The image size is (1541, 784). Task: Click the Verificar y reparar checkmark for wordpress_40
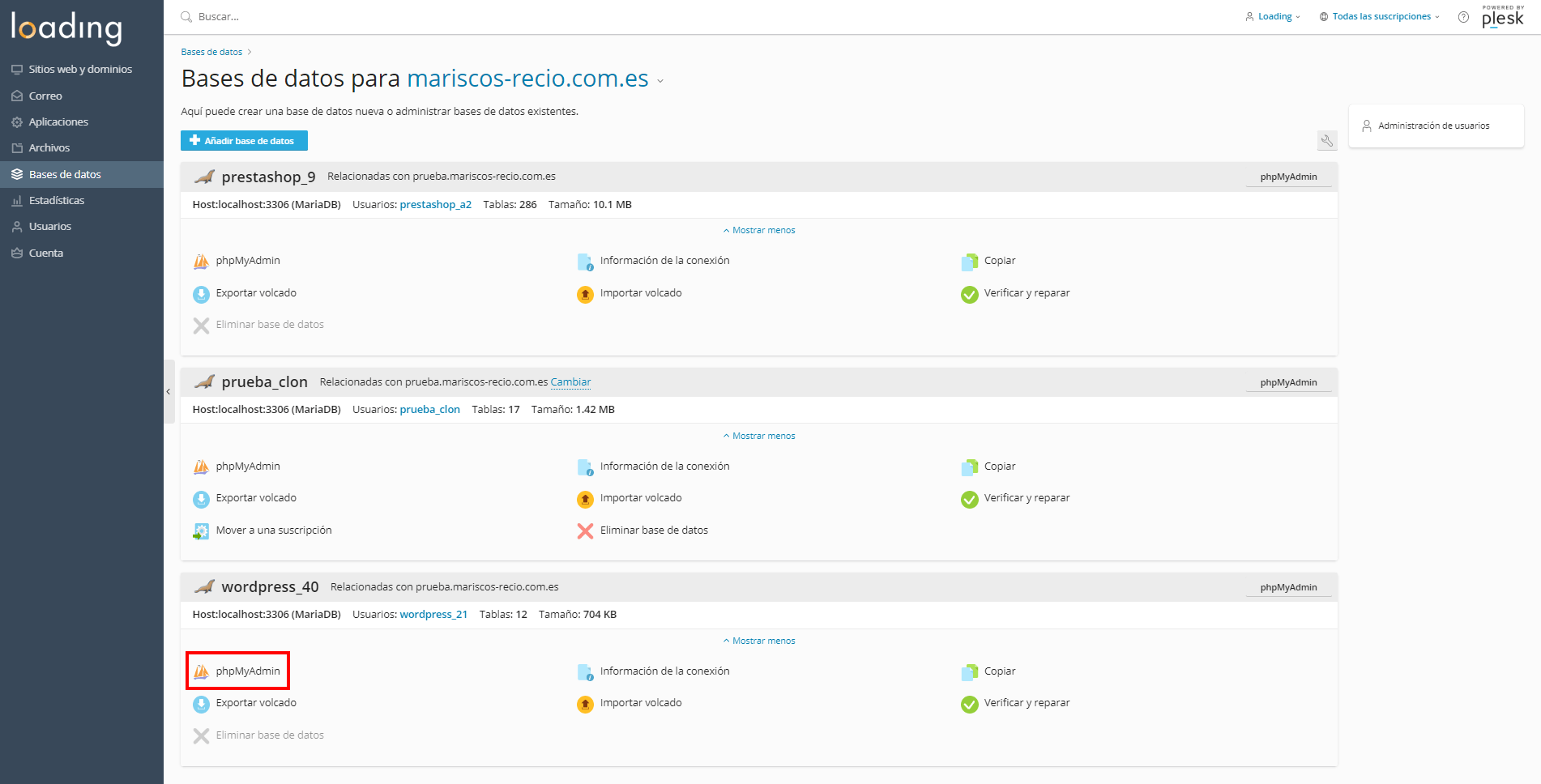click(969, 704)
